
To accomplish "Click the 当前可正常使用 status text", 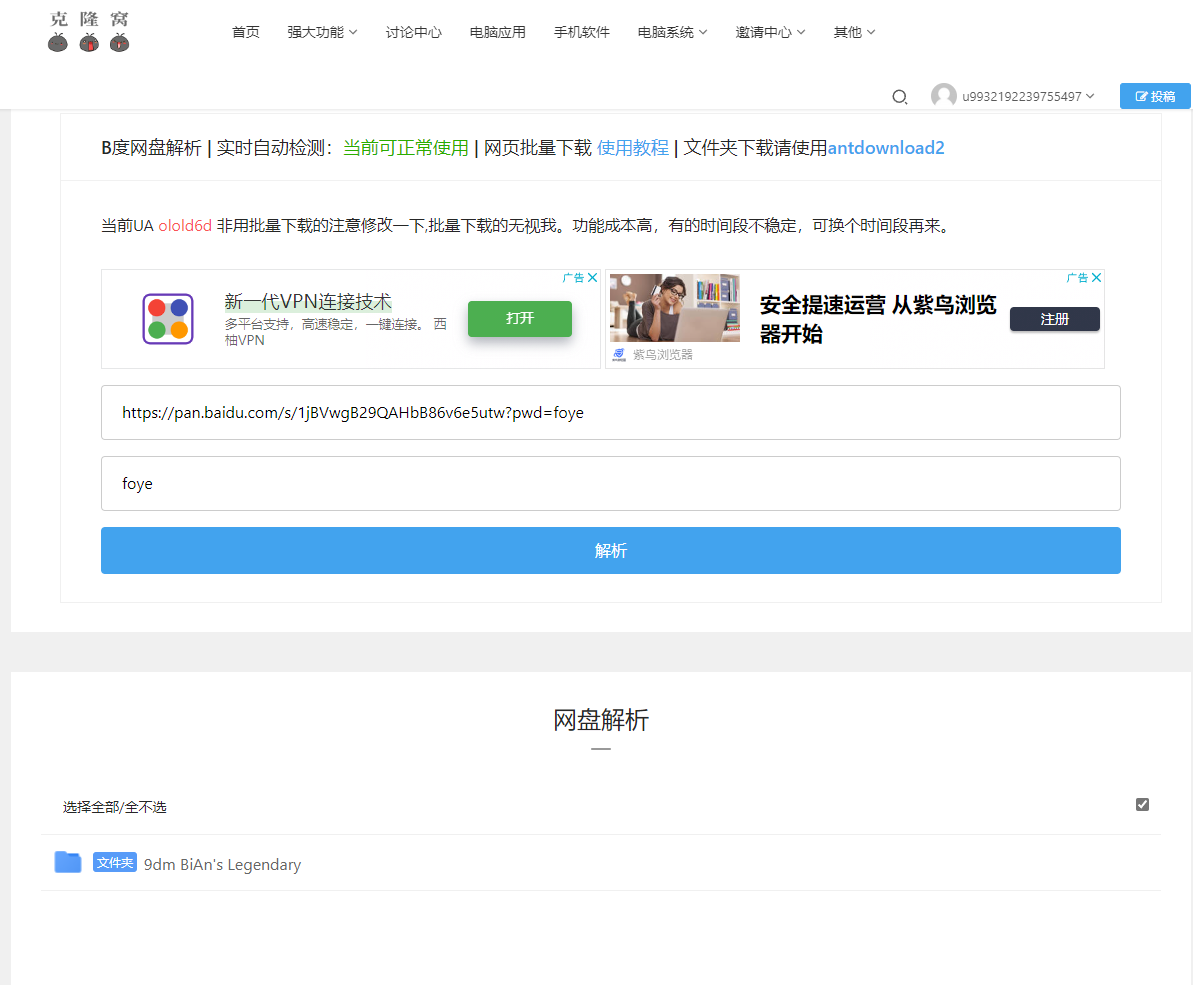I will (406, 148).
